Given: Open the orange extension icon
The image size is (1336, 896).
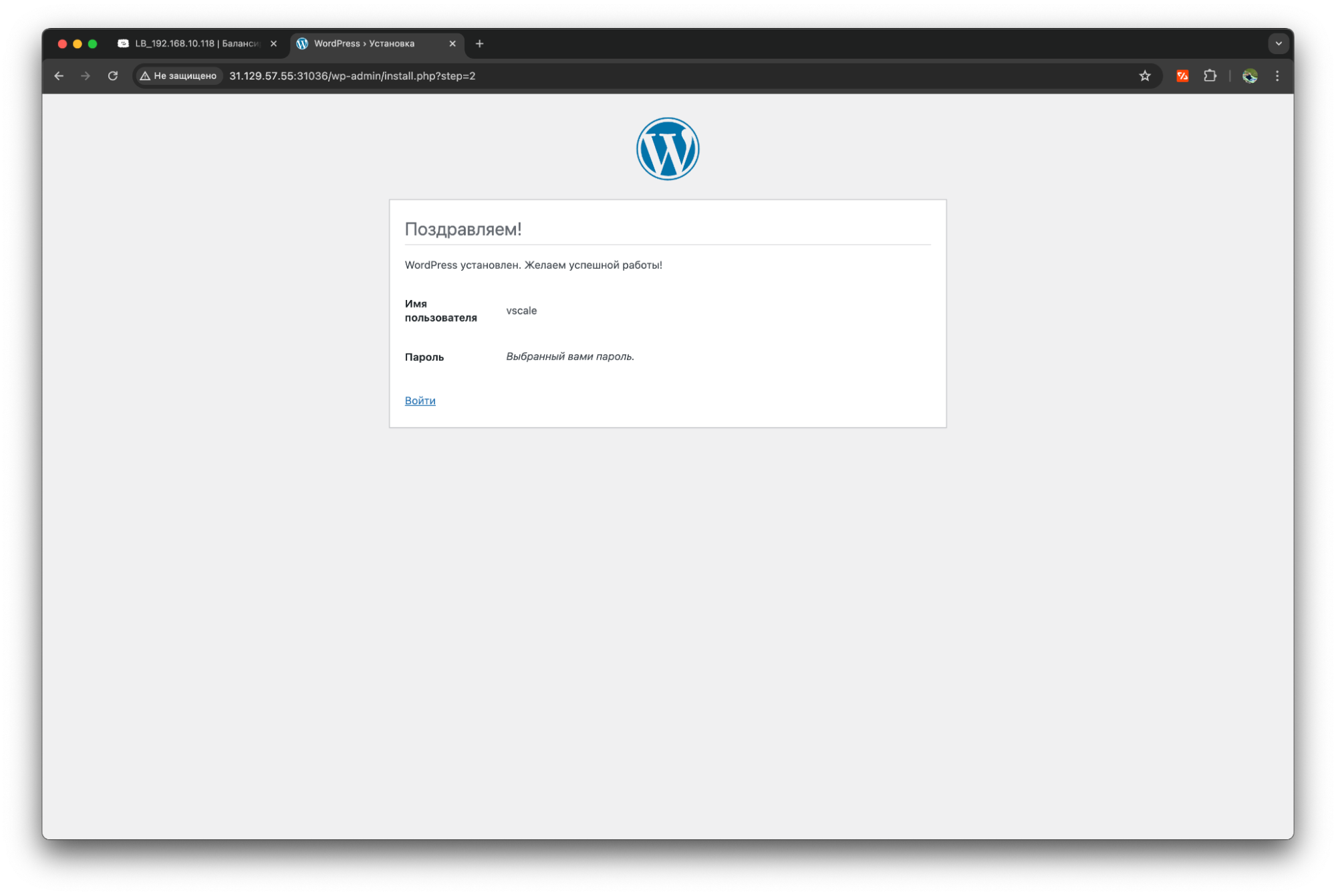Looking at the screenshot, I should 1182,76.
